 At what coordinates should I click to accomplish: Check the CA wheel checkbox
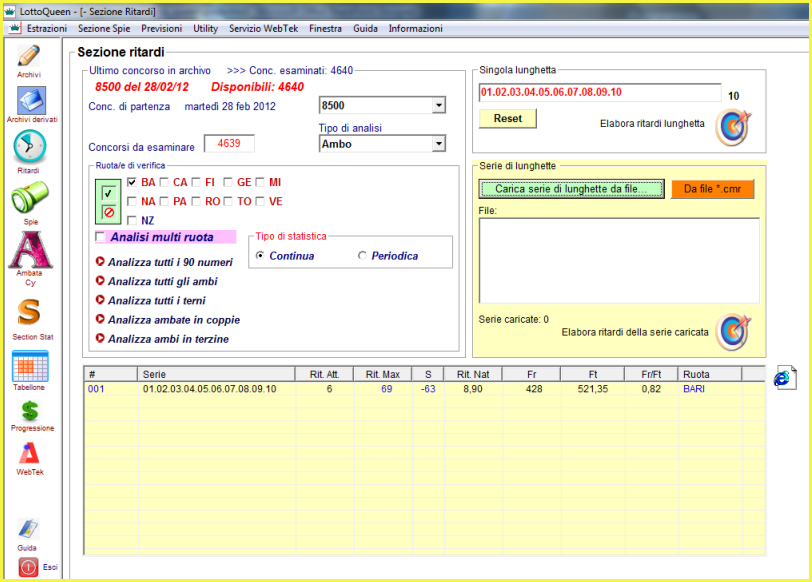[164, 182]
